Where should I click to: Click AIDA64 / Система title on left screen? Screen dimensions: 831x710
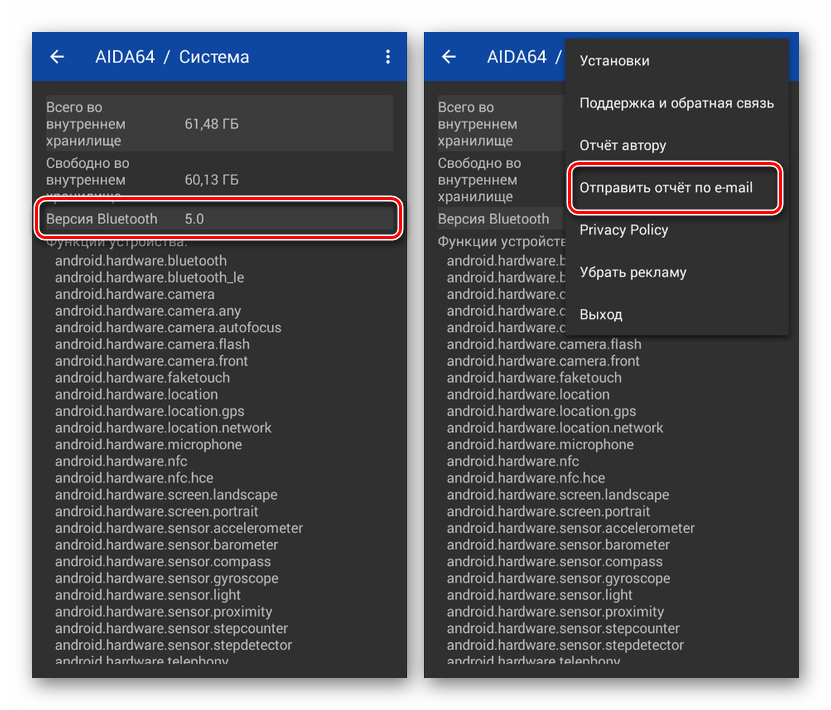click(x=172, y=57)
